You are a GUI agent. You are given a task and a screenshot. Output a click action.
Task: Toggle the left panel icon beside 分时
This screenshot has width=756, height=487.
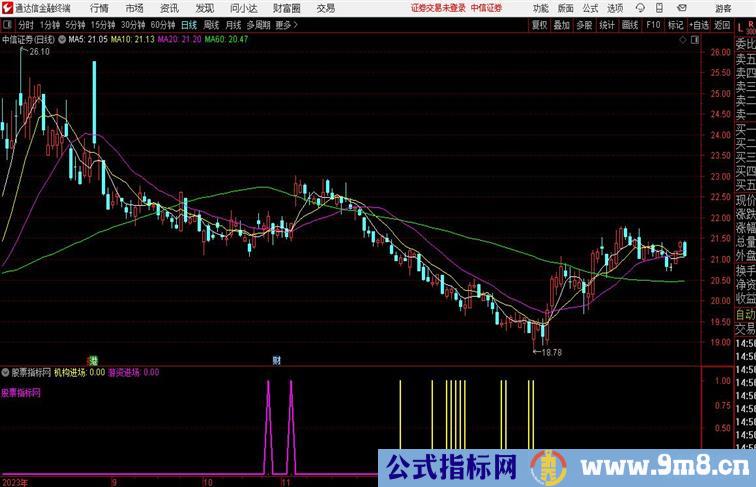7,25
